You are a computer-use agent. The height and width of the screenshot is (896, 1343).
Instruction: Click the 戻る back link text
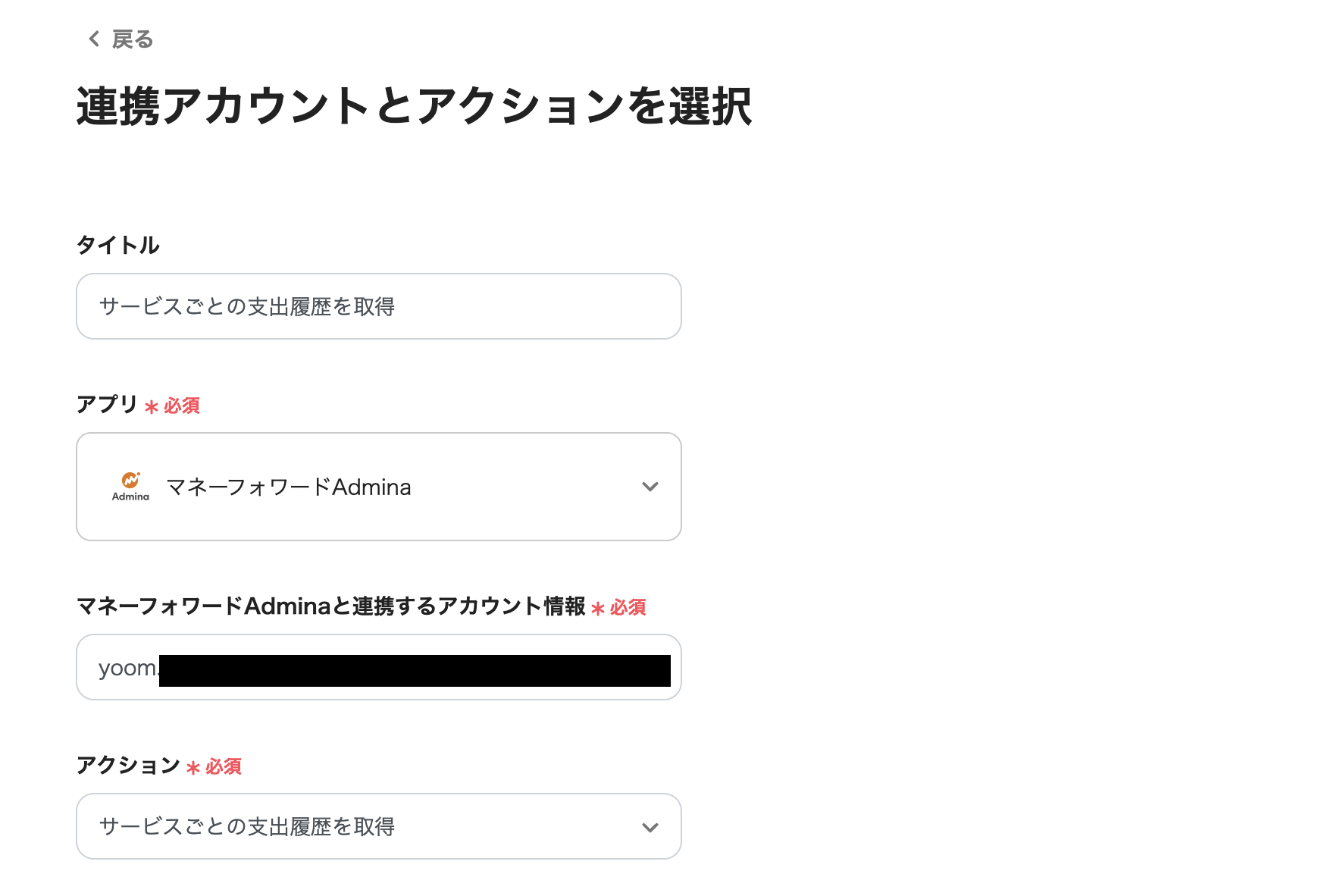tap(133, 39)
